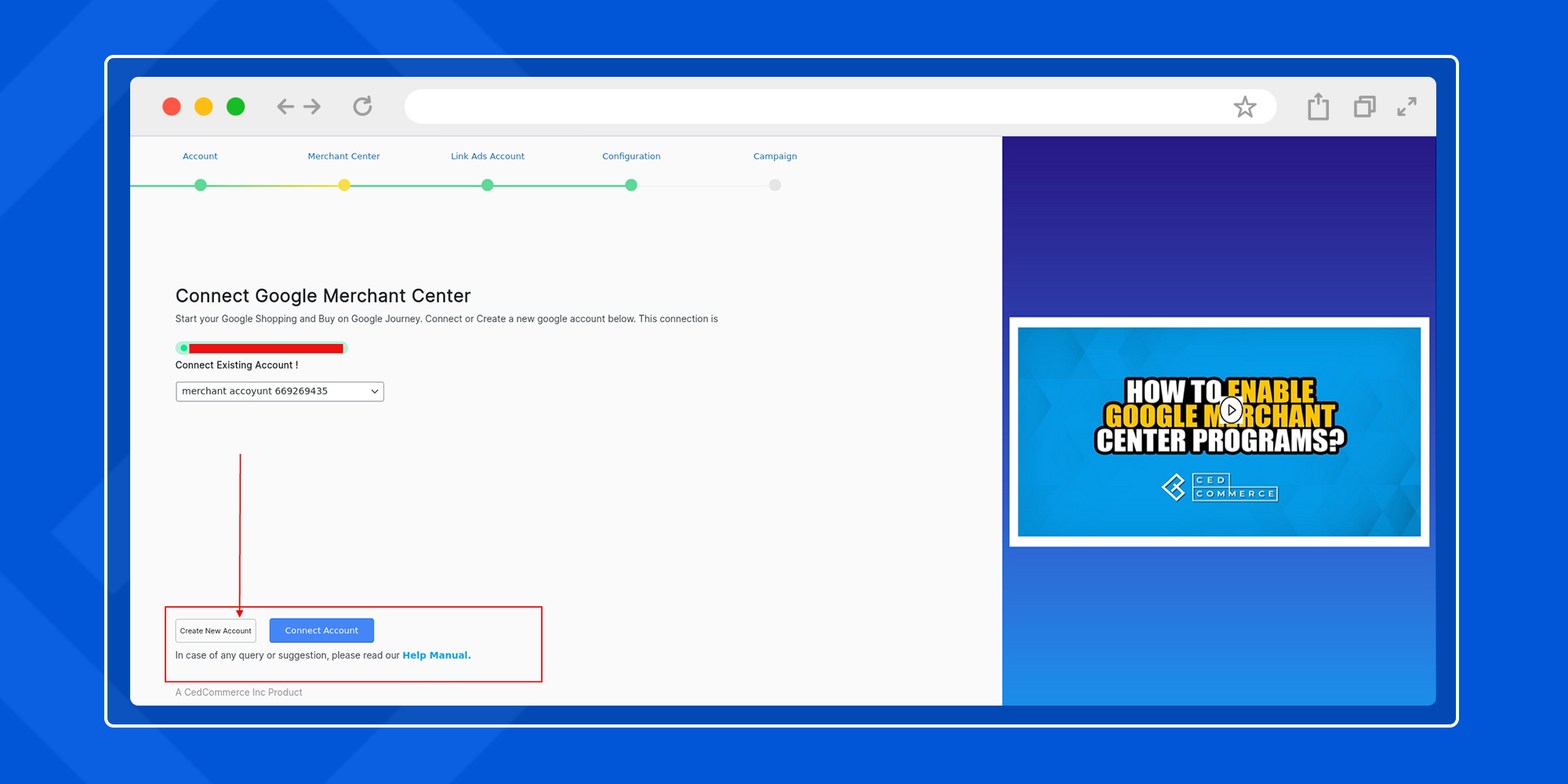Image resolution: width=1568 pixels, height=784 pixels.
Task: Expand the browser to fullscreen
Action: (x=1407, y=107)
